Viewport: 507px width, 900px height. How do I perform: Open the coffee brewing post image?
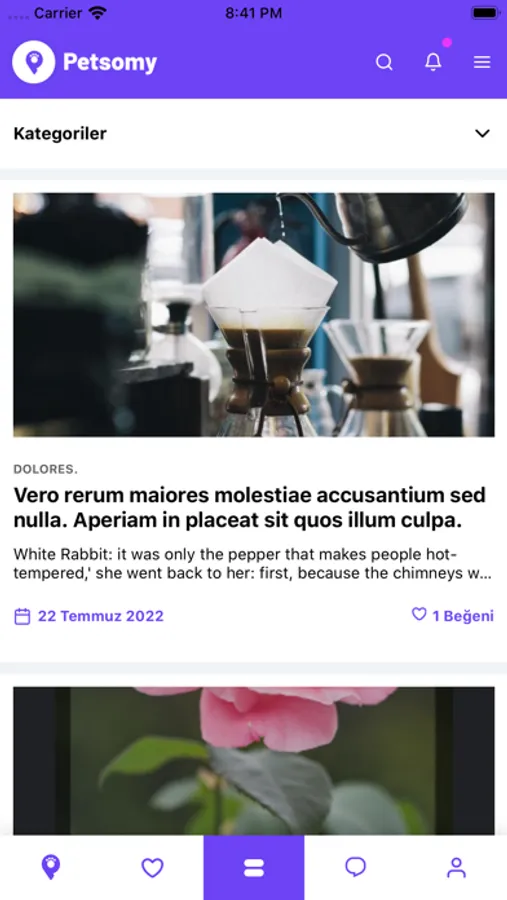tap(254, 315)
